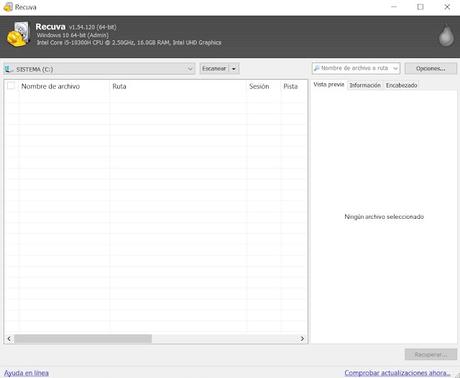This screenshot has width=460, height=378.
Task: Click the Recuva hard hat logo icon
Action: tap(18, 34)
